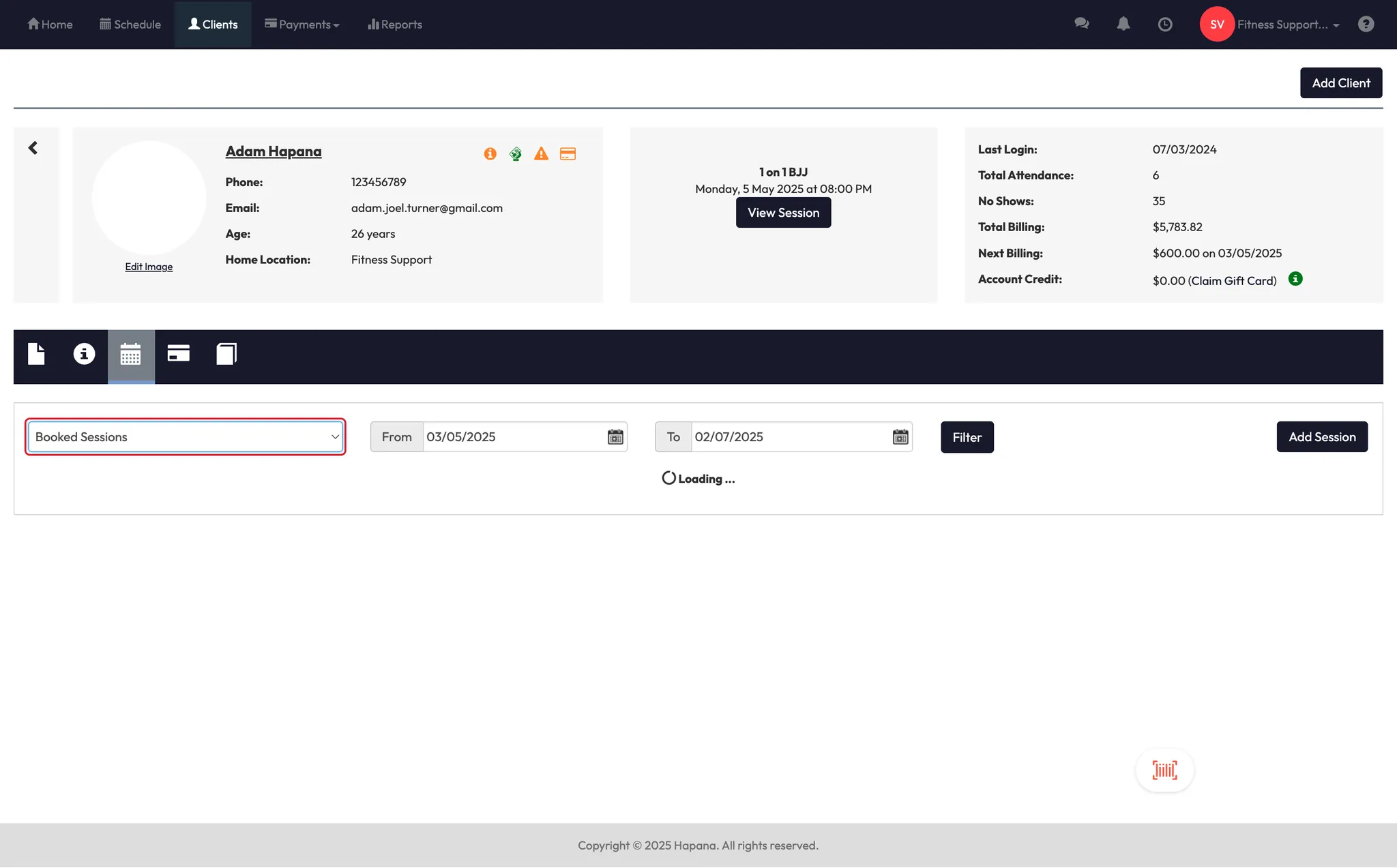The image size is (1397, 868).
Task: Click the orange info icon near client name
Action: 490,154
